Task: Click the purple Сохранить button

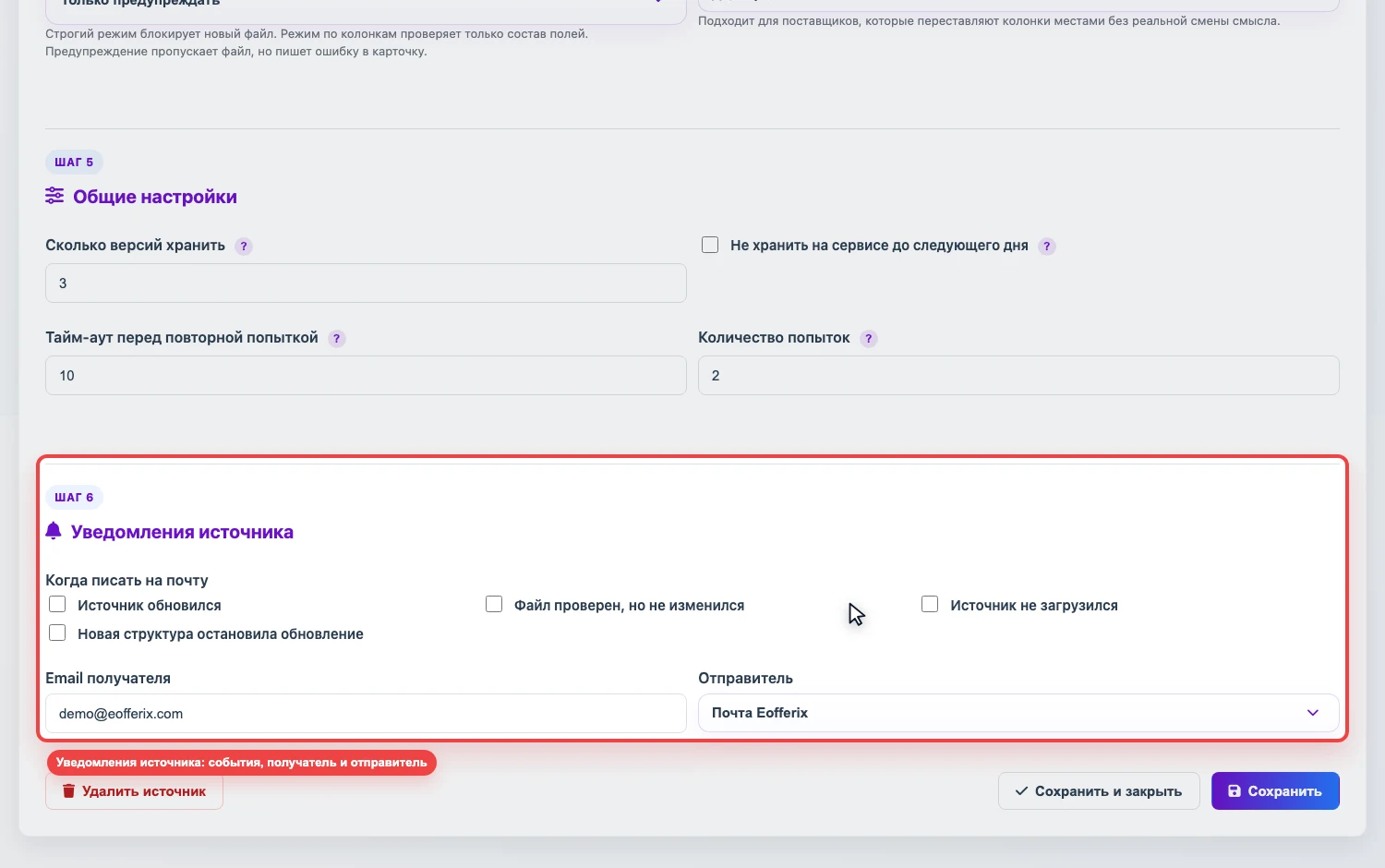Action: 1275,791
